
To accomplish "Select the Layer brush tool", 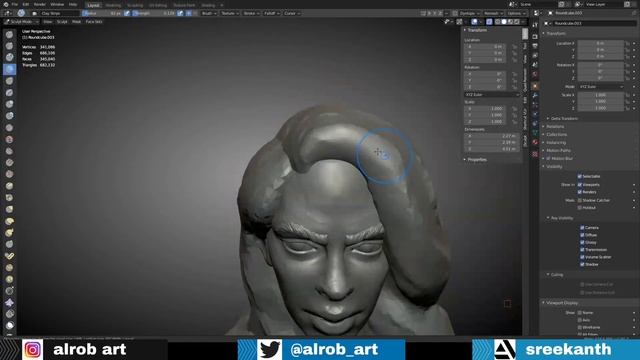I will coord(9,93).
